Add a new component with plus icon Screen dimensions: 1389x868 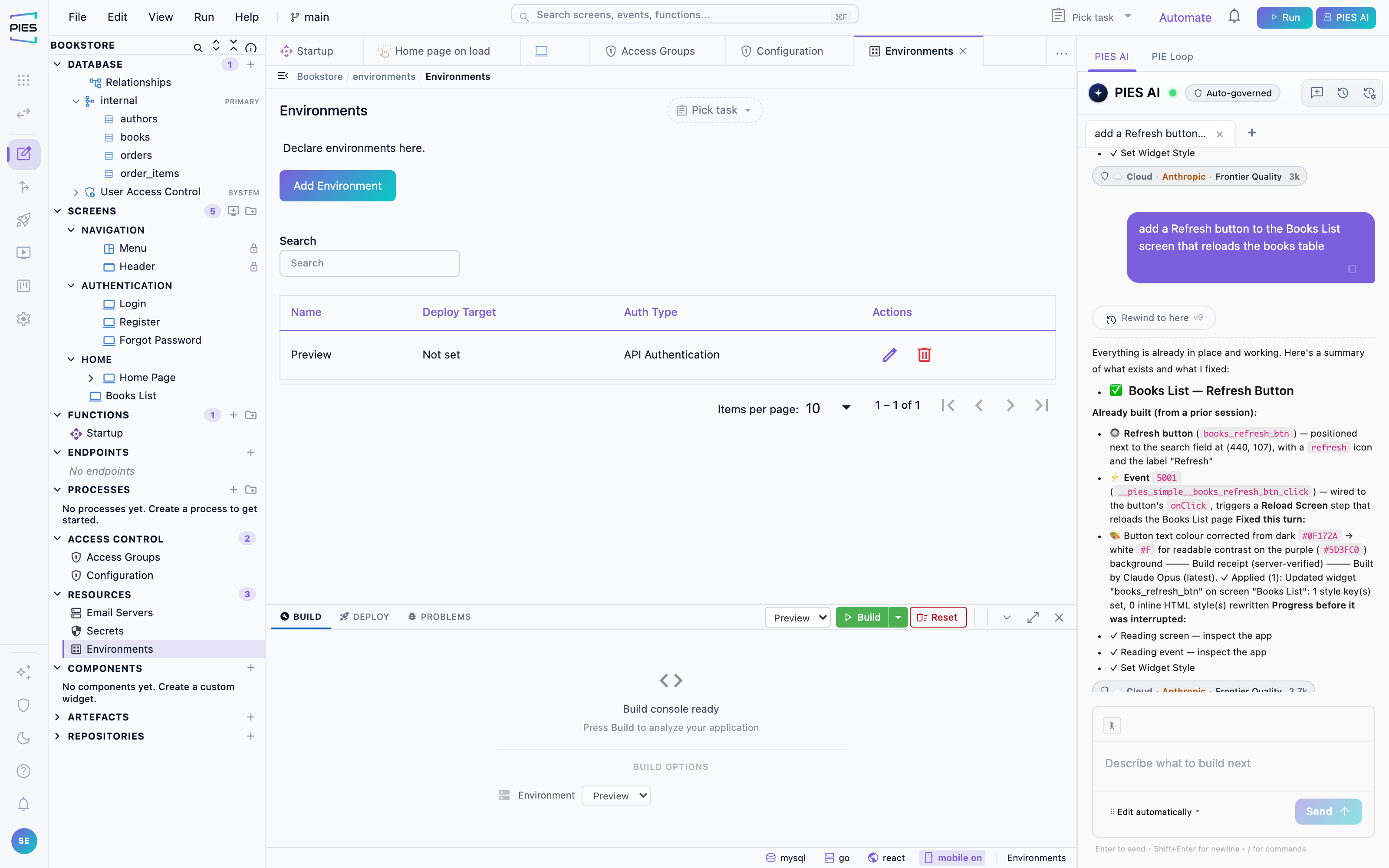click(251, 667)
